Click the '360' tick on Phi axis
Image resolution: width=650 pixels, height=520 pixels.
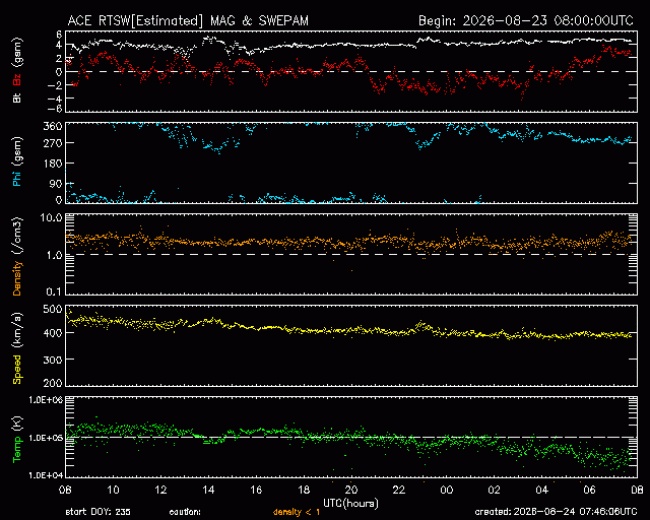click(x=53, y=126)
